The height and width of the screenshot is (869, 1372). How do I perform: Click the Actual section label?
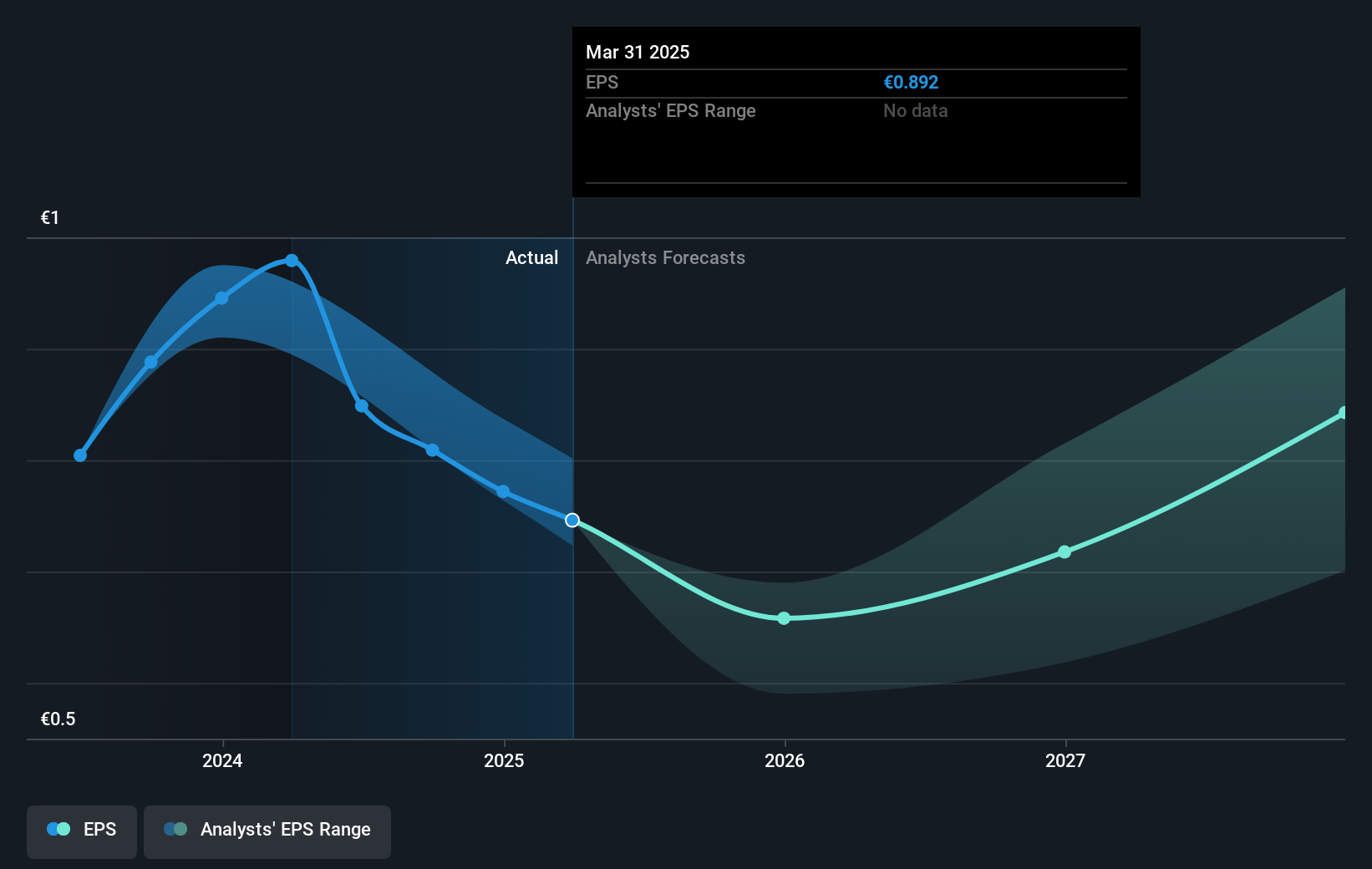[531, 258]
